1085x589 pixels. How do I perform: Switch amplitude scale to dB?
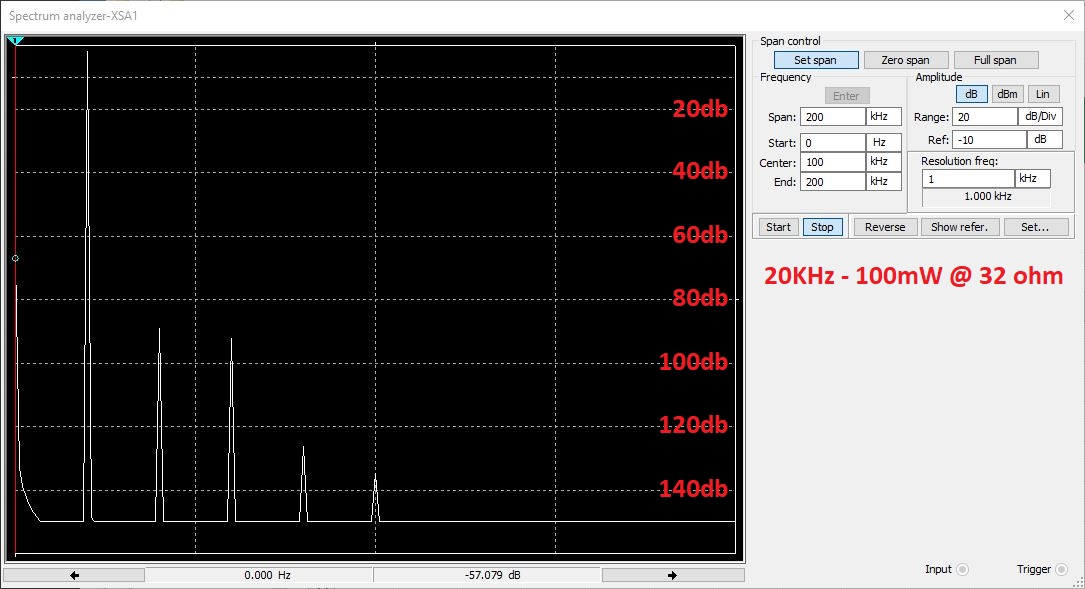click(971, 94)
